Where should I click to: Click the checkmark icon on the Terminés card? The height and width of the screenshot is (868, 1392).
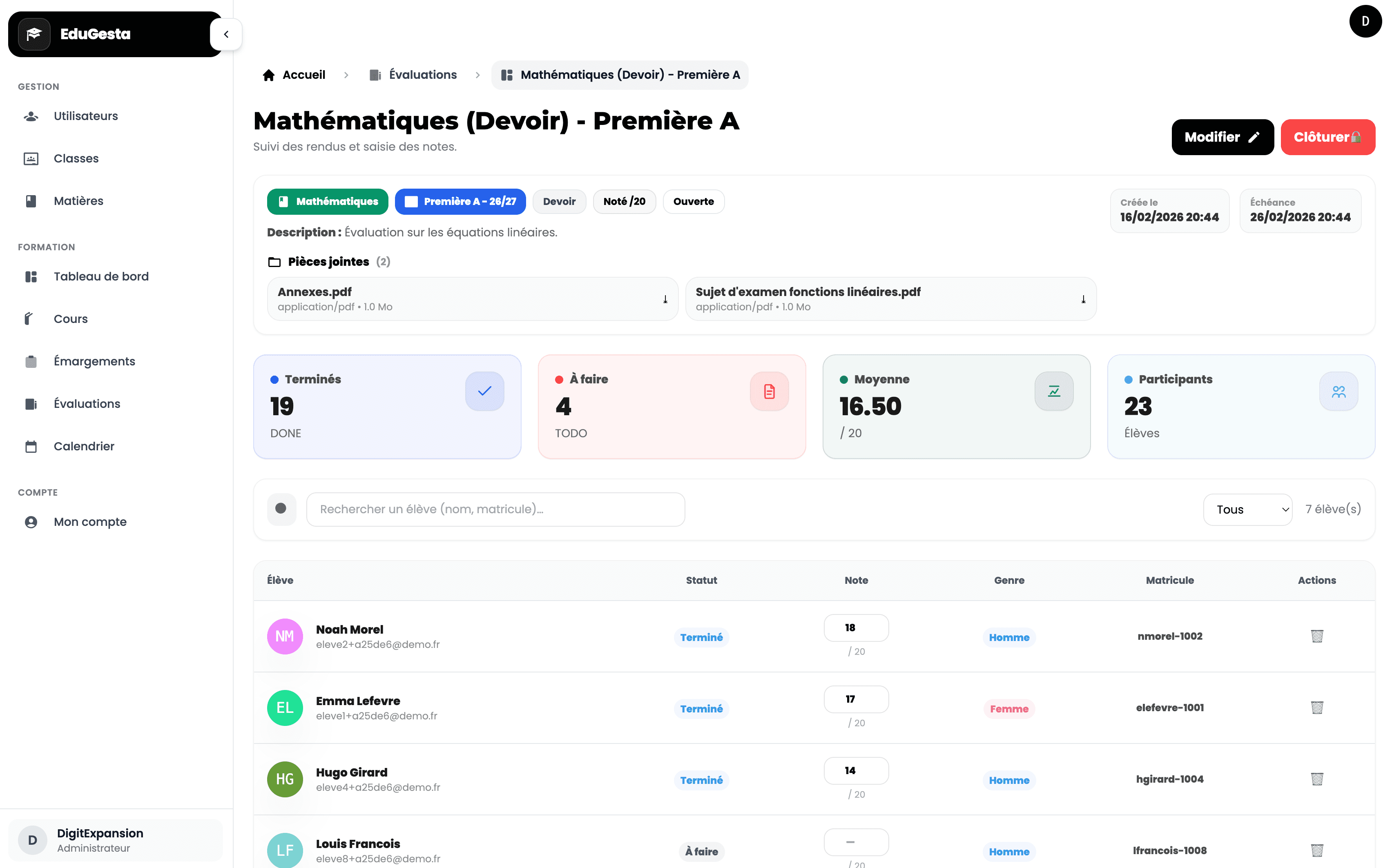pos(484,391)
